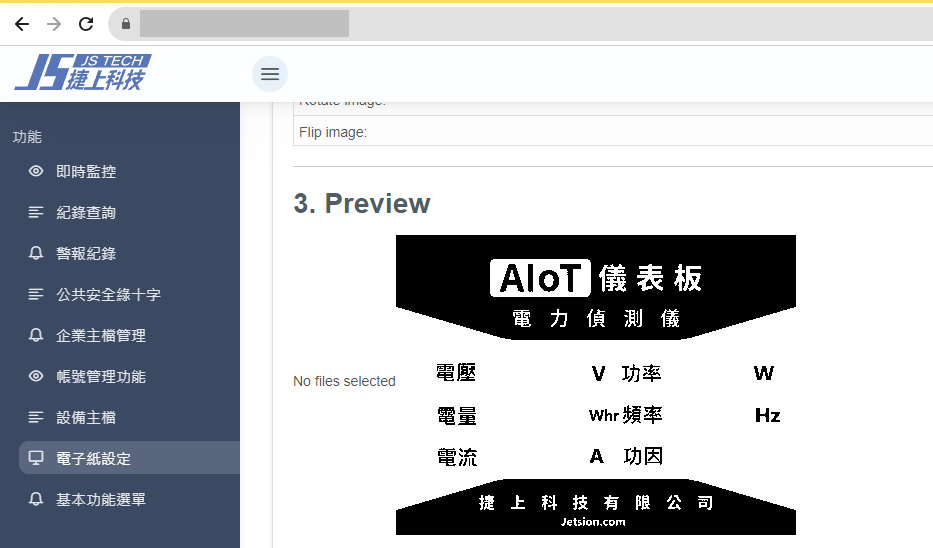Viewport: 933px width, 548px height.
Task: Reload the page with the refresh button
Action: click(86, 23)
